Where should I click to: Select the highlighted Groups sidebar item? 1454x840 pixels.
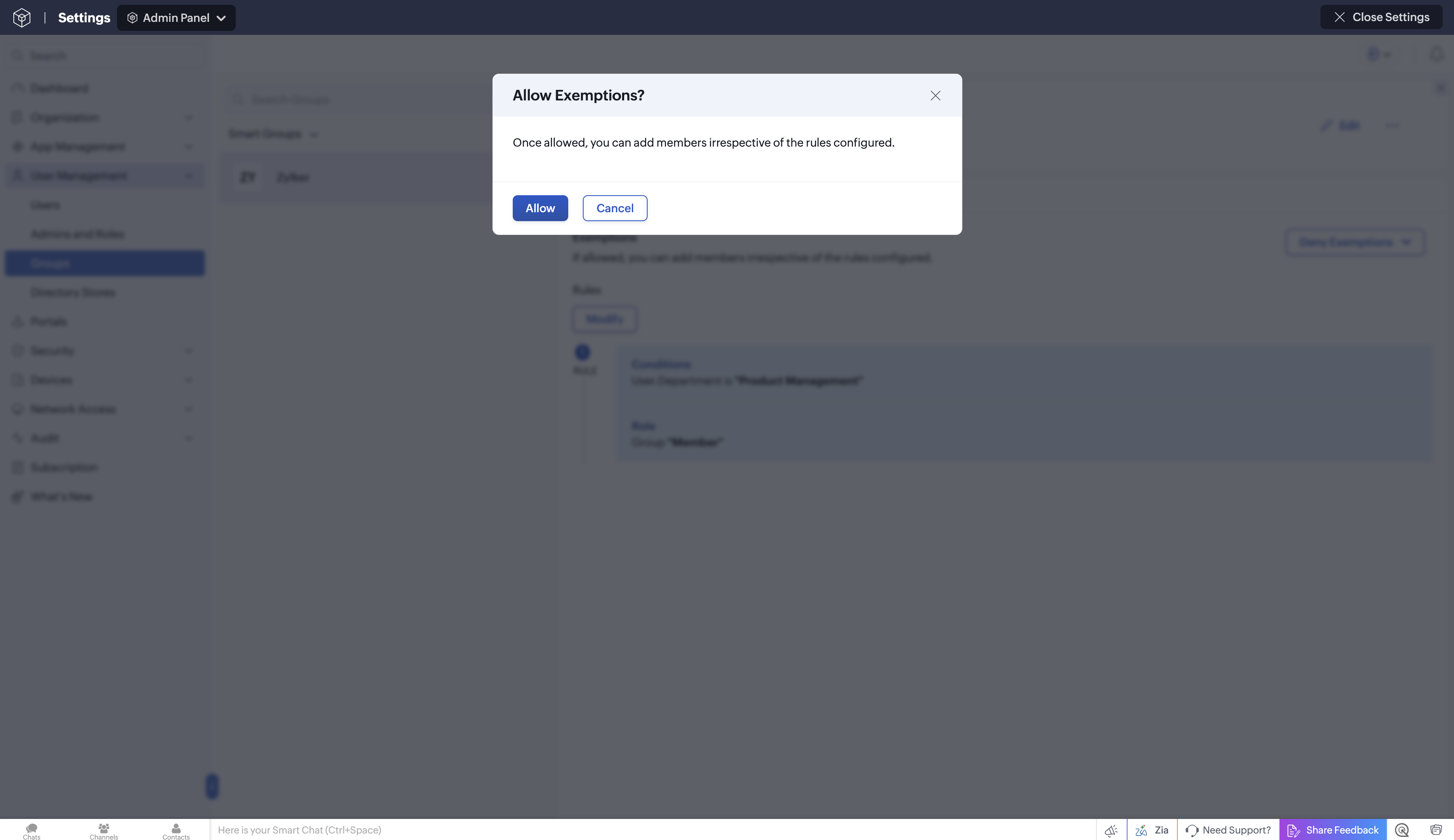point(105,263)
